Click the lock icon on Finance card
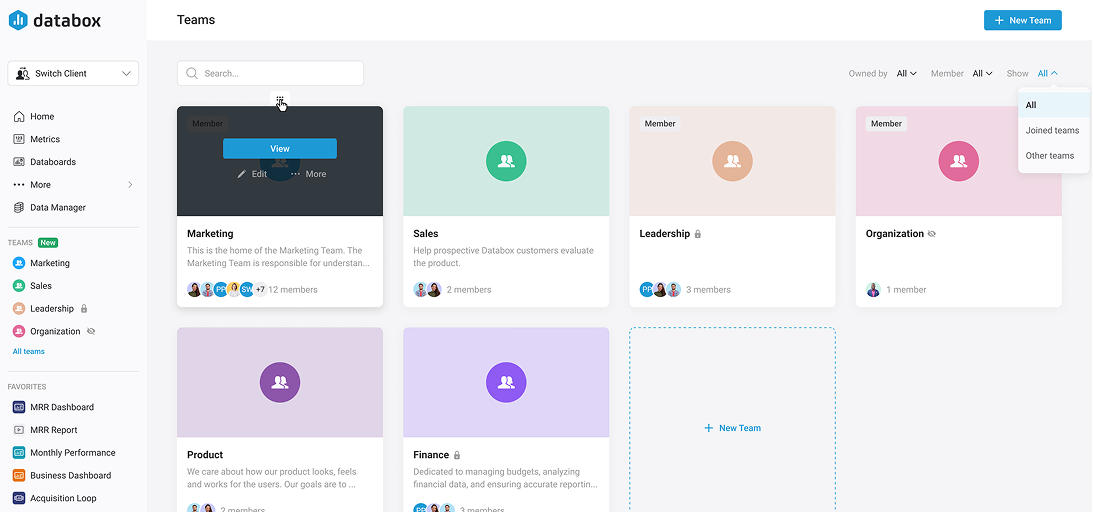The width and height of the screenshot is (1093, 512). [x=457, y=455]
